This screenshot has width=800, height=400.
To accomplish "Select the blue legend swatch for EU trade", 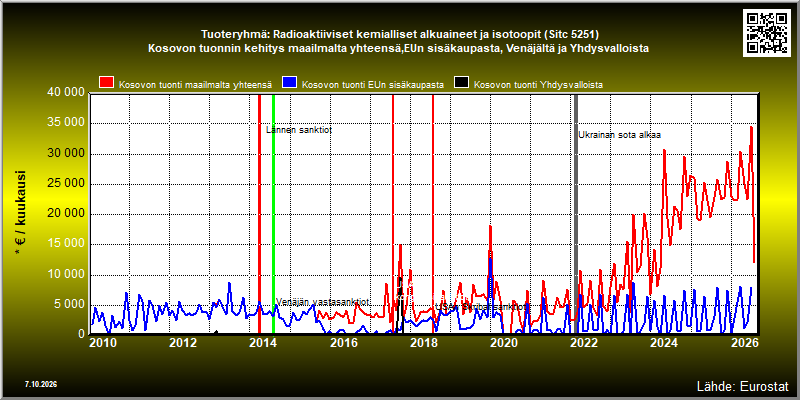I will click(289, 84).
